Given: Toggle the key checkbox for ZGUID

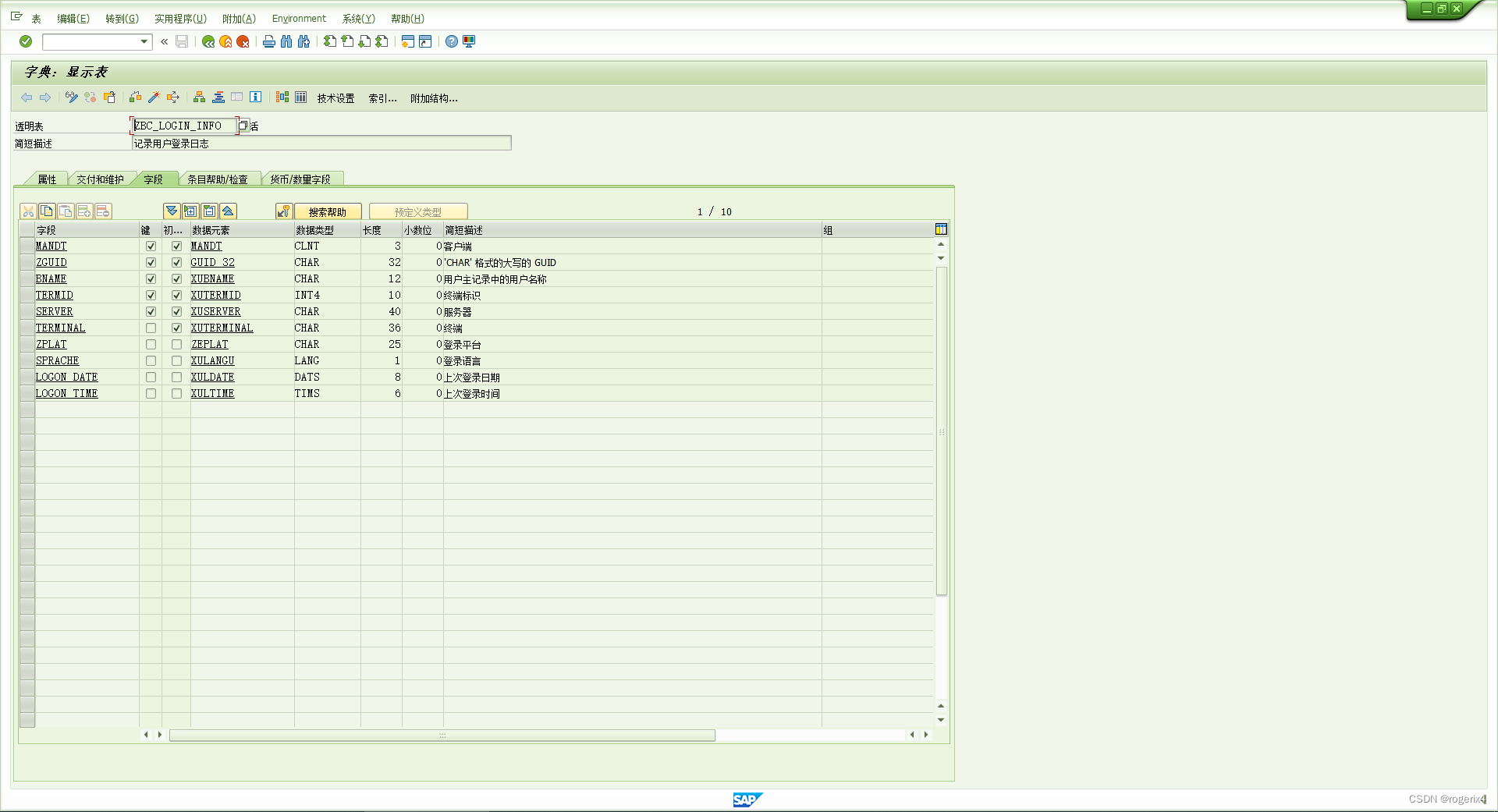Looking at the screenshot, I should (151, 263).
